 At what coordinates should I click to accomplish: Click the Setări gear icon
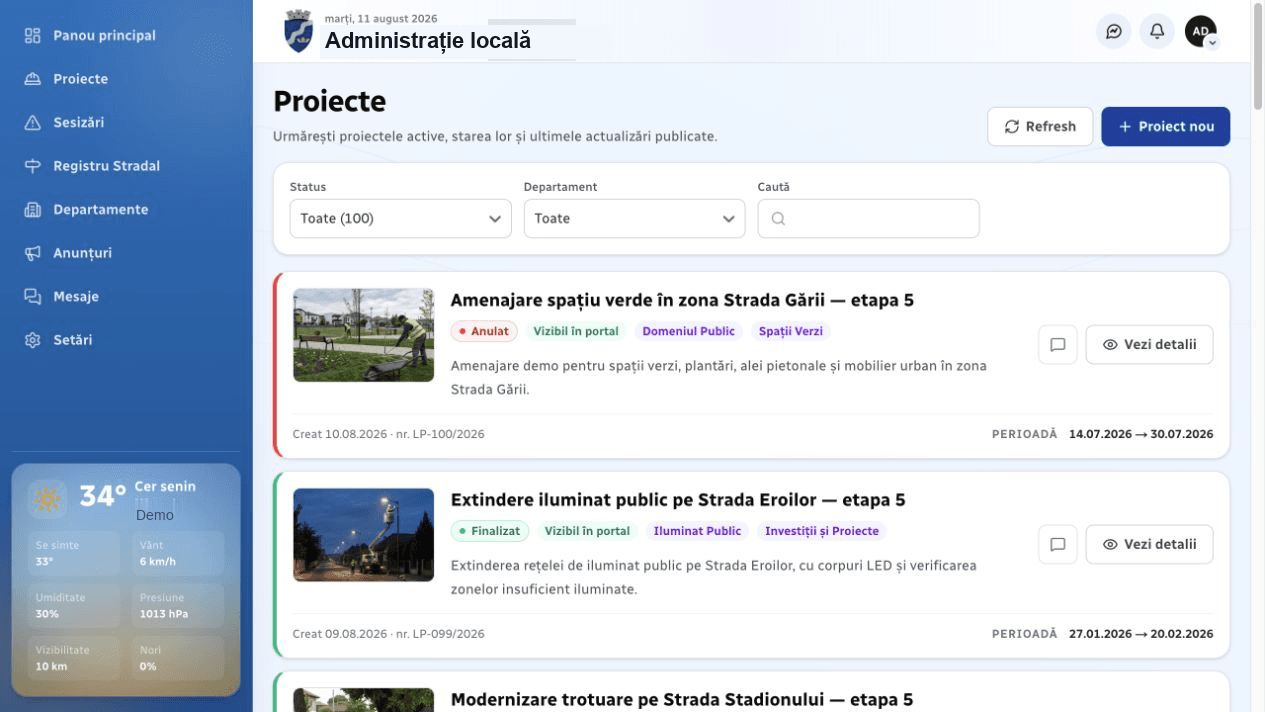click(x=33, y=340)
